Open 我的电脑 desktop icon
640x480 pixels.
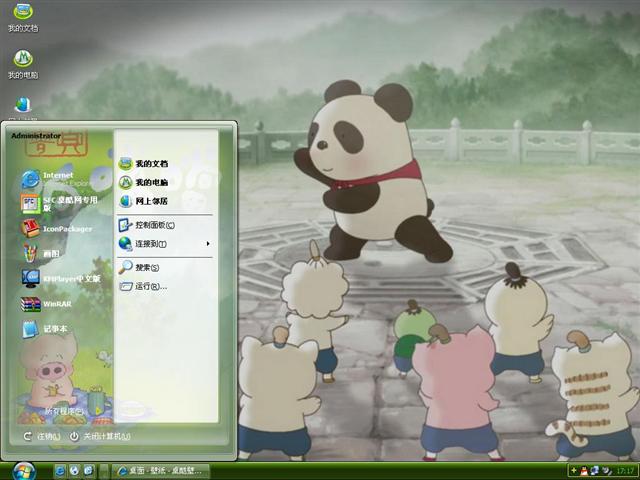23,64
